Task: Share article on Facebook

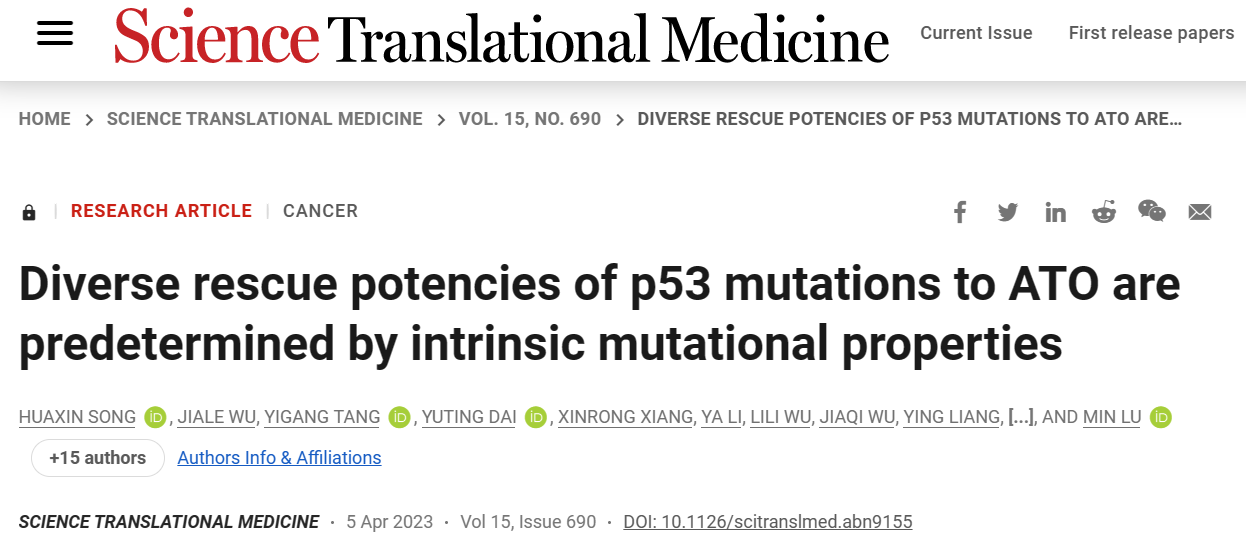Action: (x=960, y=212)
